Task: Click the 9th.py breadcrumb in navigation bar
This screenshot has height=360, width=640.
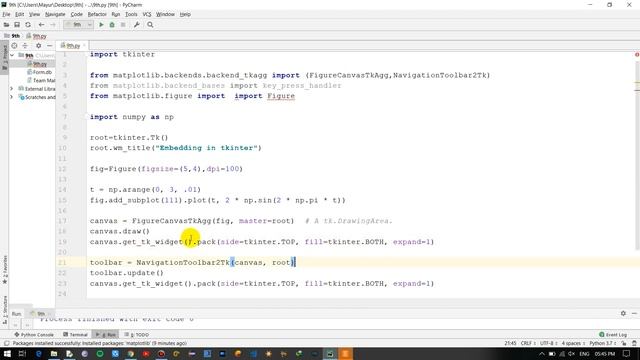Action: pyautogui.click(x=37, y=36)
